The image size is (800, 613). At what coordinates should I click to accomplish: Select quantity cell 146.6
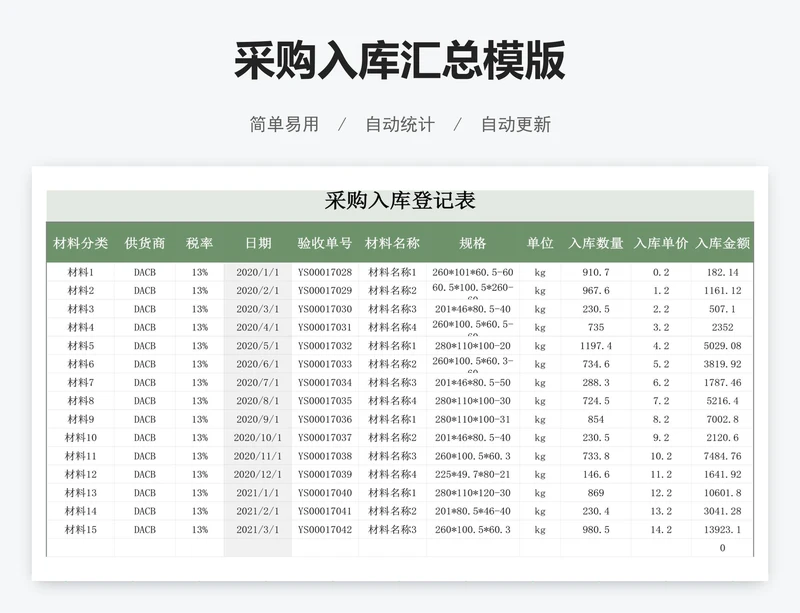click(596, 474)
